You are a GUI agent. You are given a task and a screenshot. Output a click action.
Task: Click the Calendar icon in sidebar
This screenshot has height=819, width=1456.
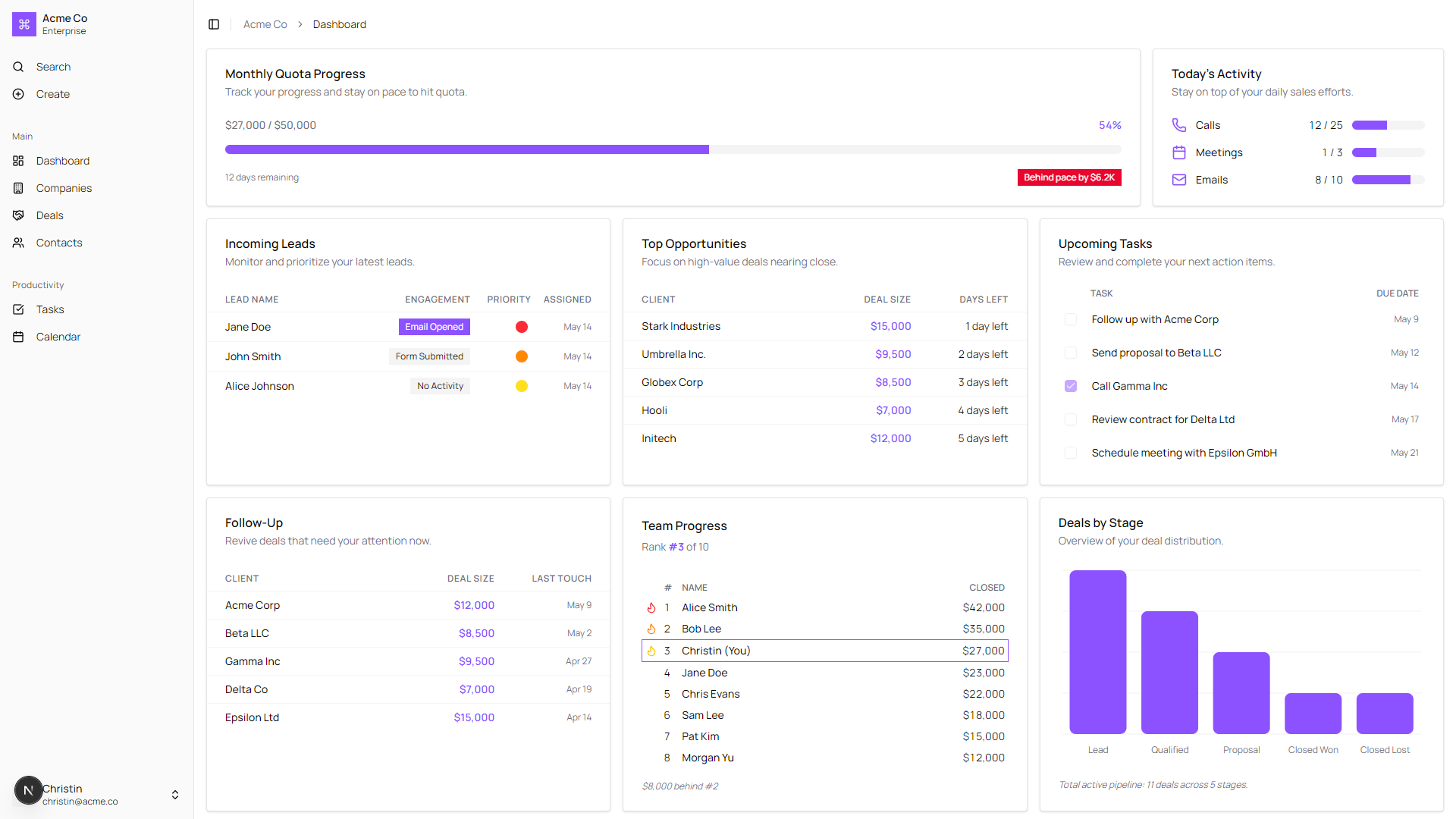(18, 337)
